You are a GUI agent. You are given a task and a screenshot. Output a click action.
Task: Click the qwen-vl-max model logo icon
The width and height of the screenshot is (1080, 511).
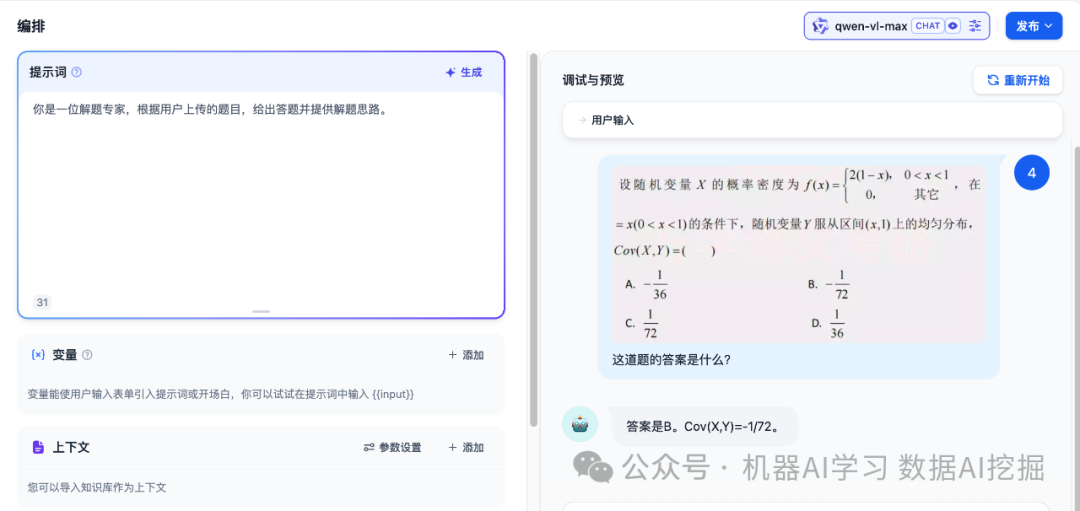click(x=820, y=26)
